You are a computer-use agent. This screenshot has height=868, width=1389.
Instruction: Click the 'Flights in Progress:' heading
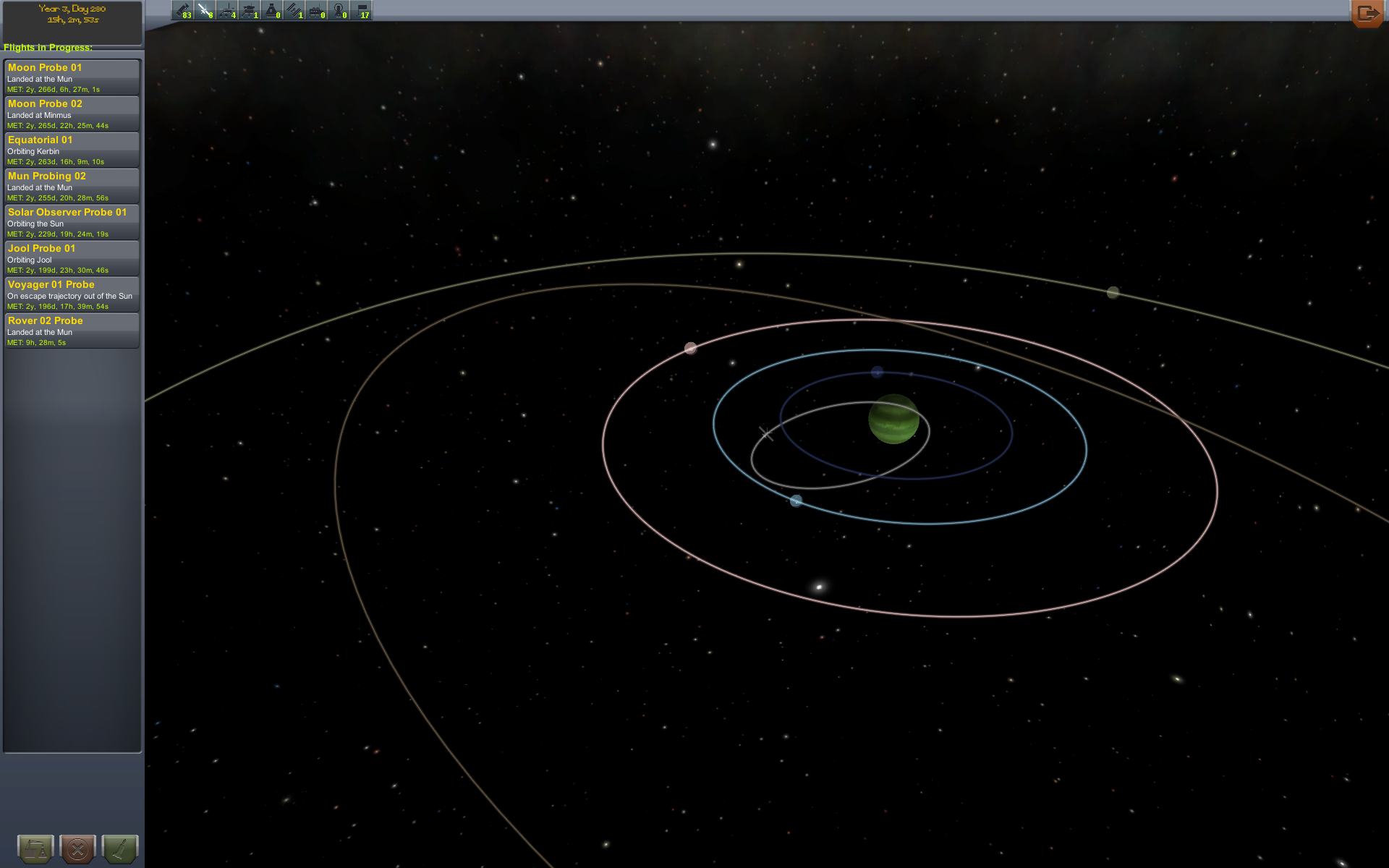[48, 48]
